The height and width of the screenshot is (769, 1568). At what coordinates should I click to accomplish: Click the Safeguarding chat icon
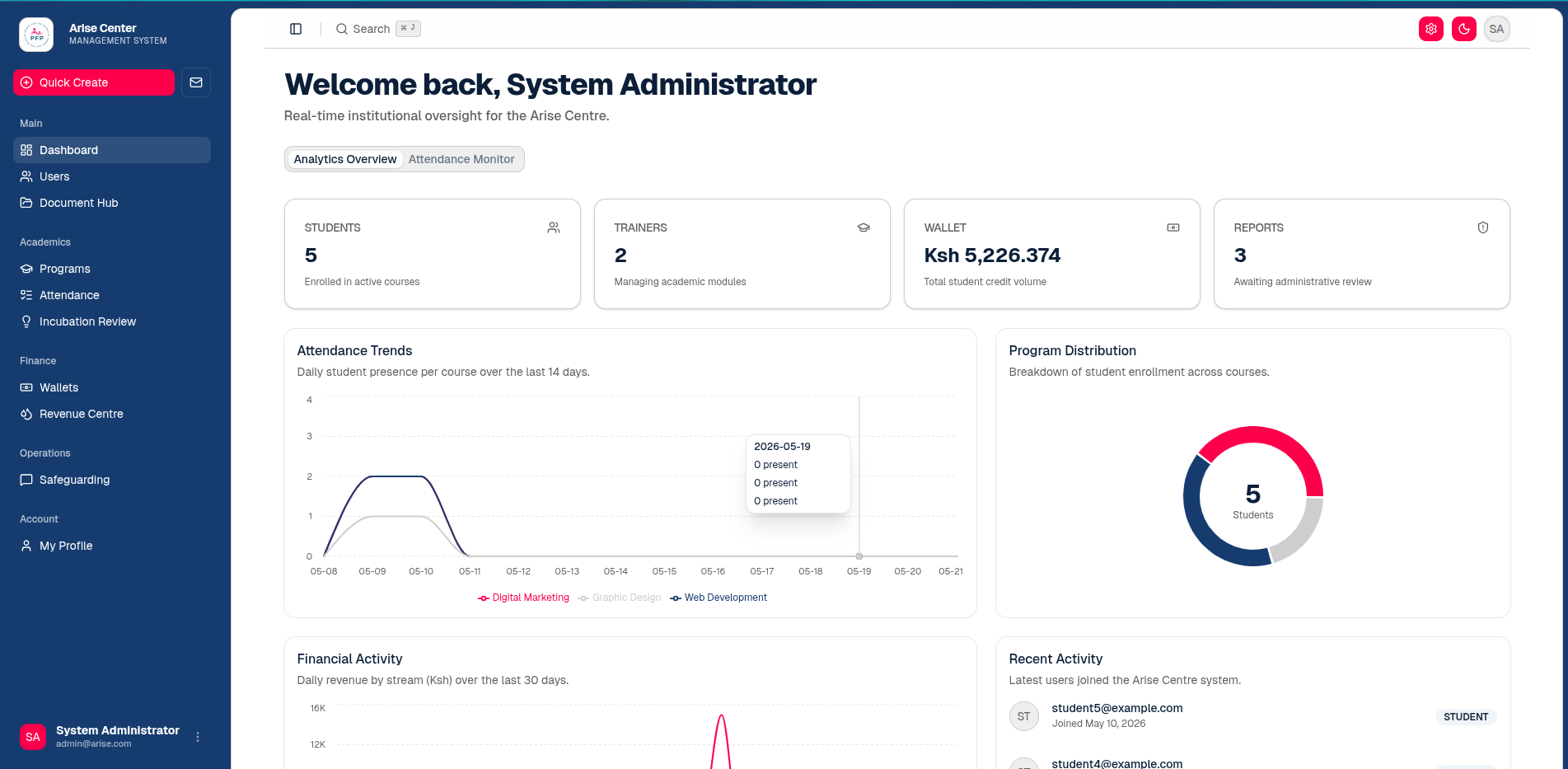click(26, 480)
